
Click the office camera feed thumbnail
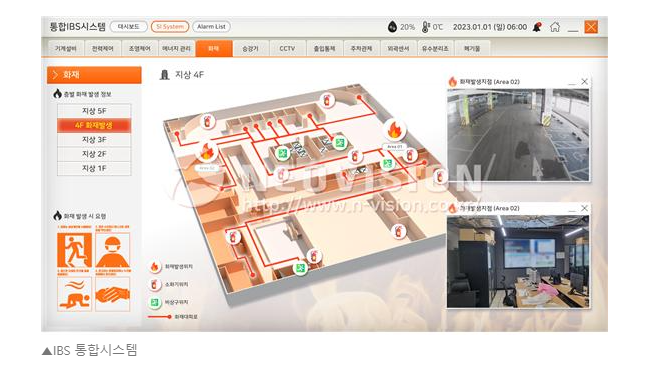(518, 262)
